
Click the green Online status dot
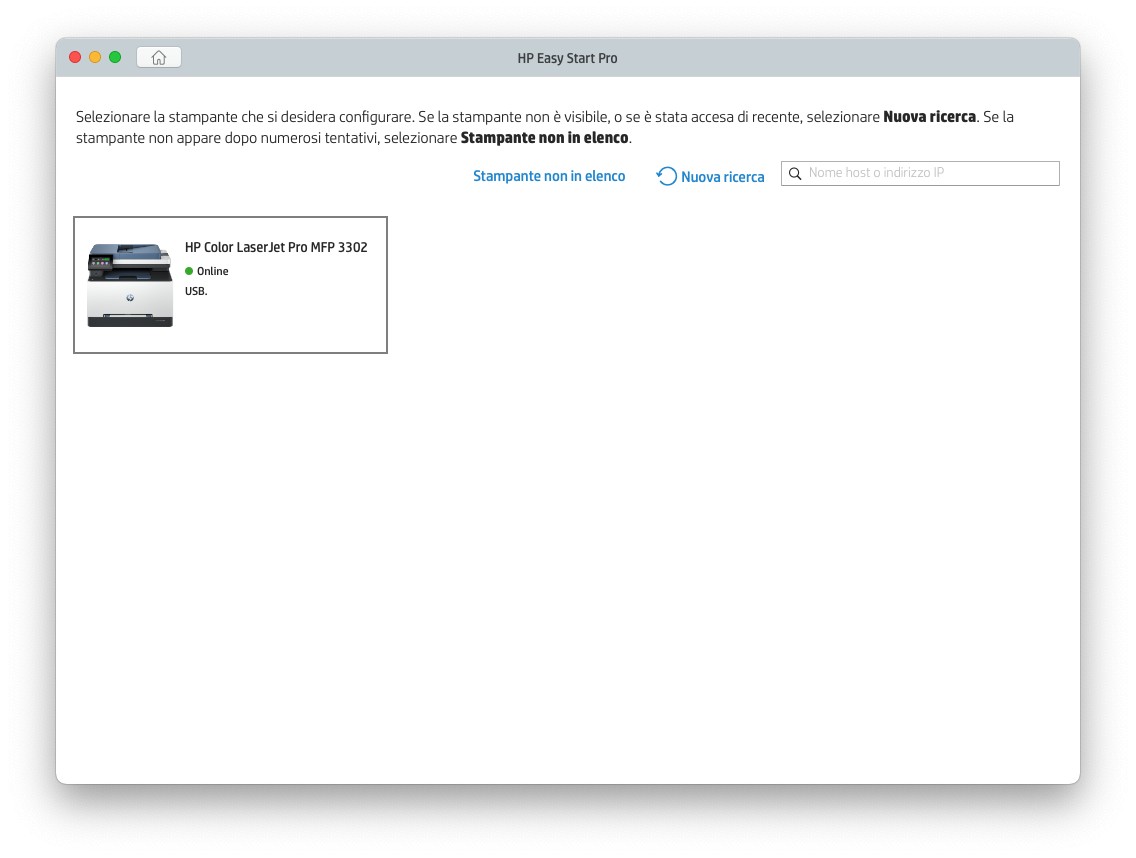[x=189, y=271]
